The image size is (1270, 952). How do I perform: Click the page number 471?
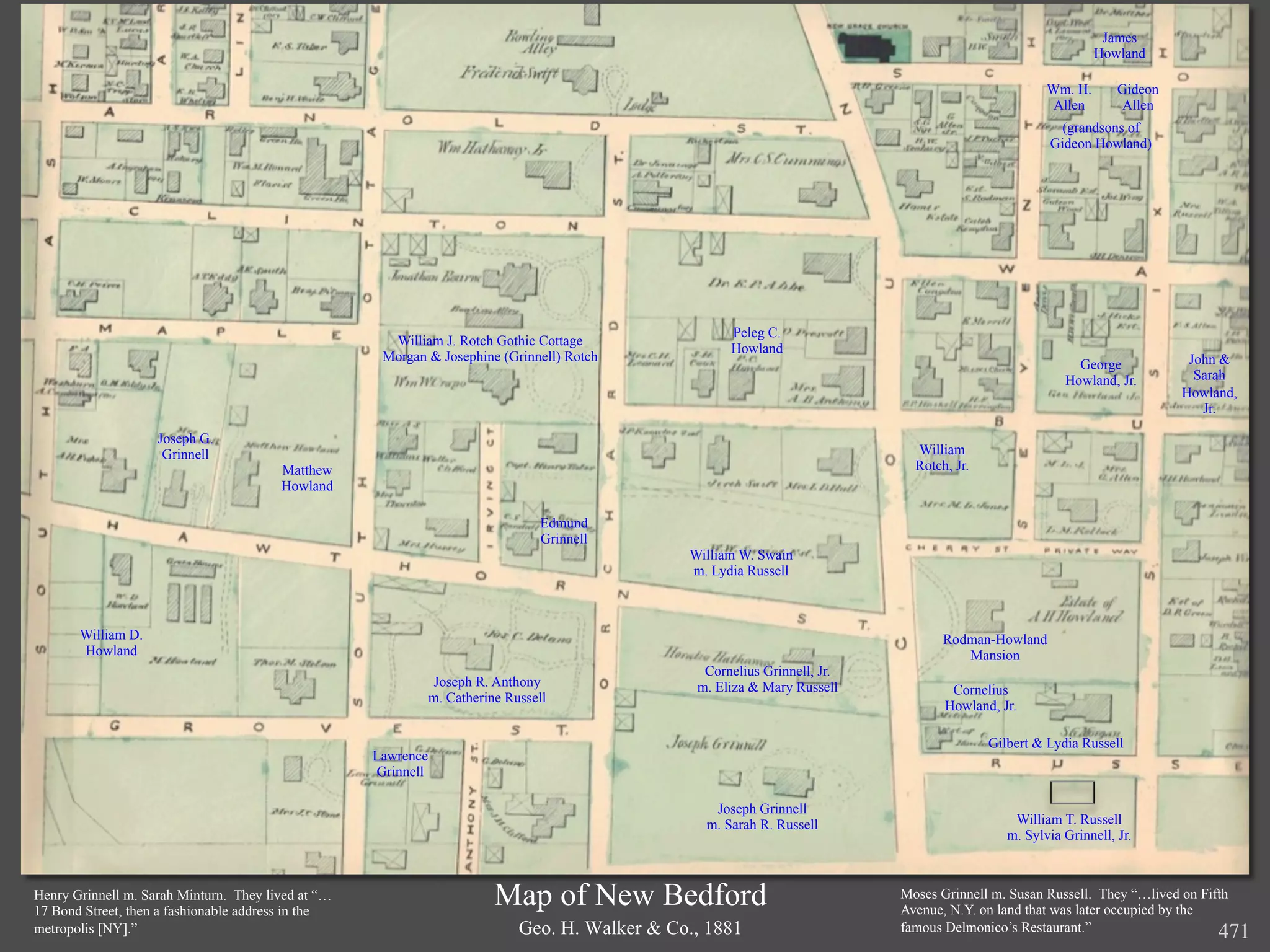coord(1233,931)
